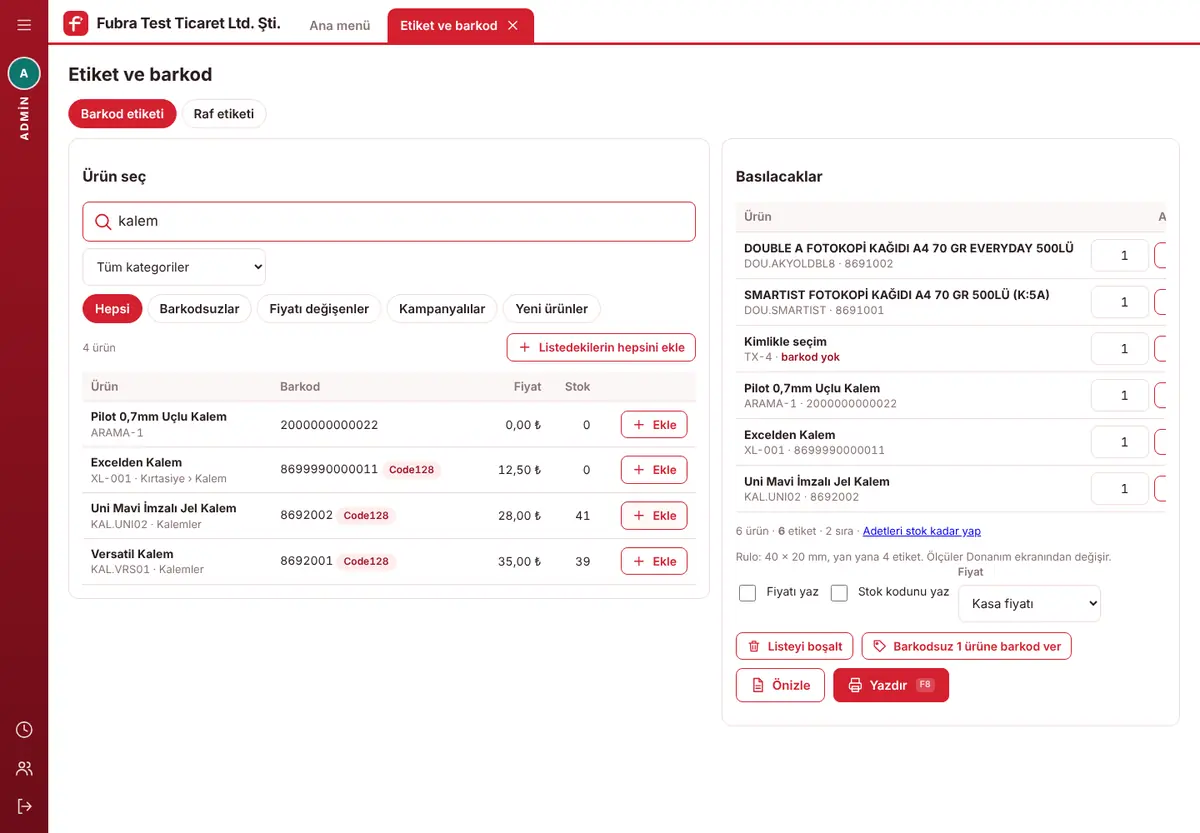Click the search magnifier icon
This screenshot has width=1200, height=833.
click(x=103, y=222)
